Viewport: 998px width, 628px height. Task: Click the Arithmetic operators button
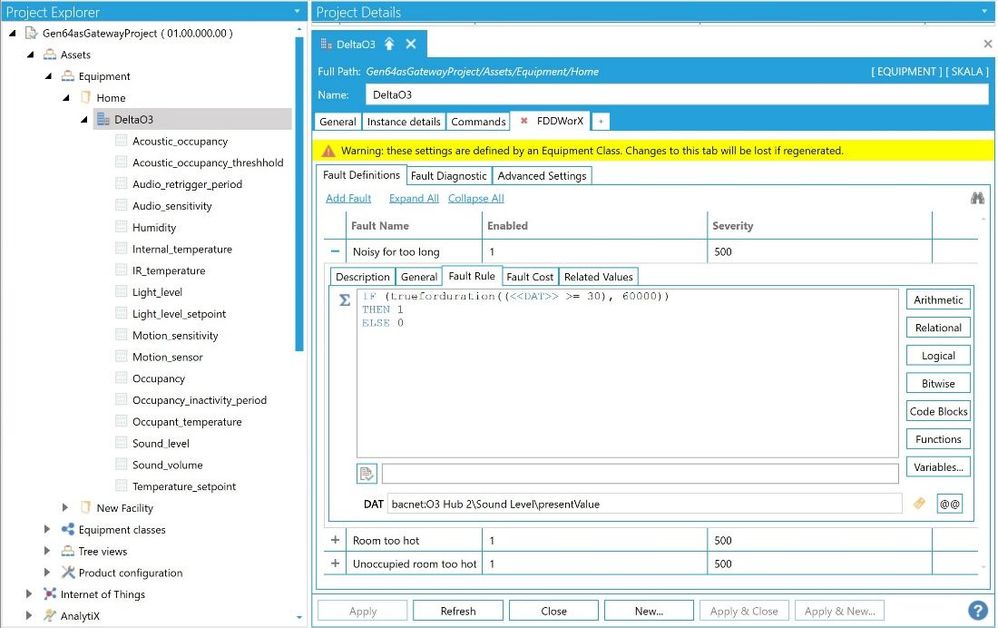click(938, 300)
